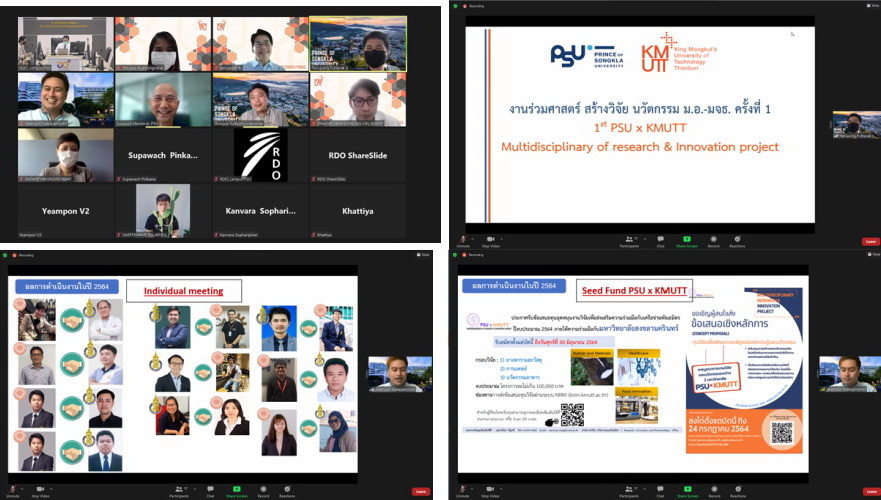Click Share Screen in the Individual meeting window

tap(237, 491)
